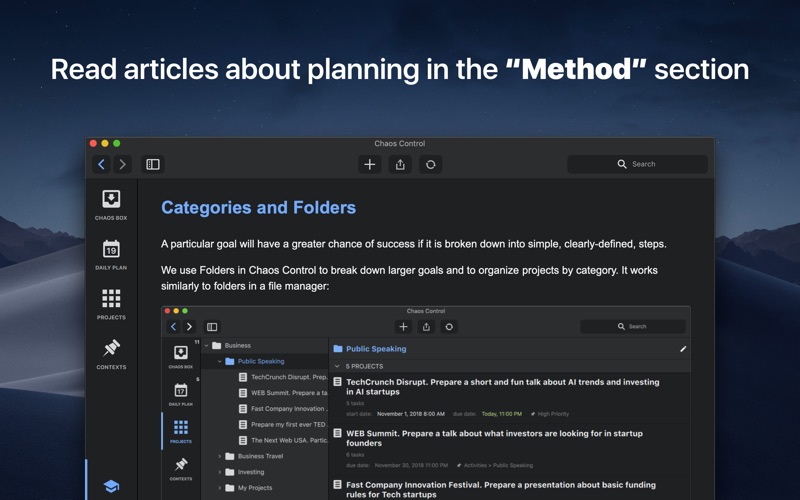Image resolution: width=800 pixels, height=500 pixels.
Task: Expand the Business Travel folder
Action: coord(220,456)
